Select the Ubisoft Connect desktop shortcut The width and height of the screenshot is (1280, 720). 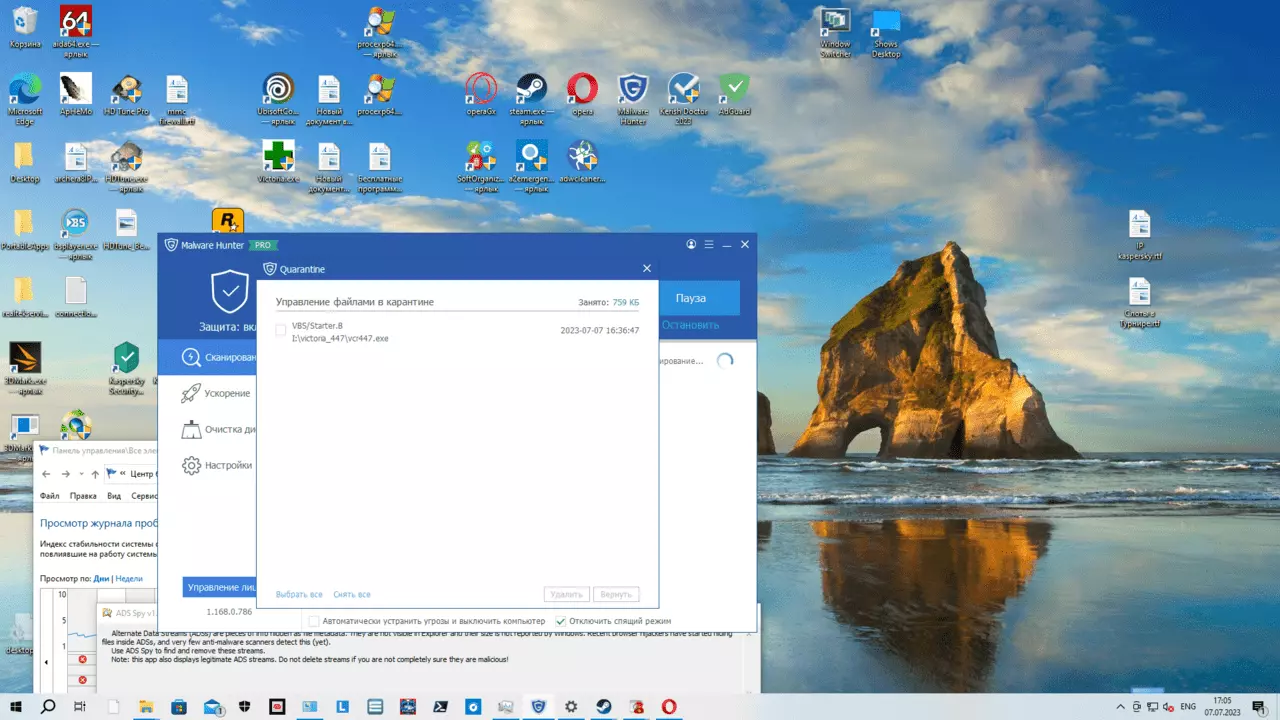278,99
